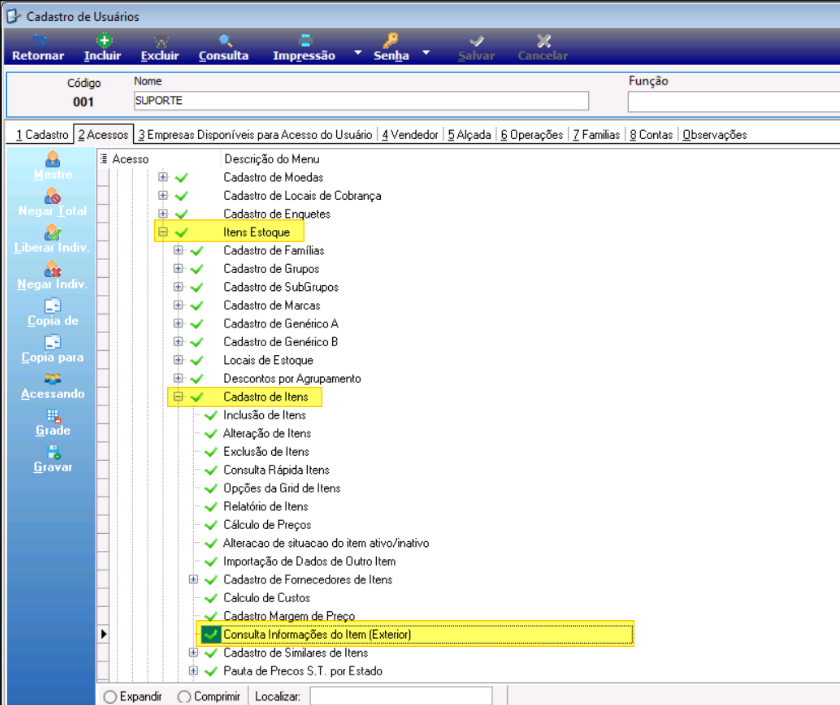Click the Senha key icon
The image size is (840, 705).
[x=391, y=40]
